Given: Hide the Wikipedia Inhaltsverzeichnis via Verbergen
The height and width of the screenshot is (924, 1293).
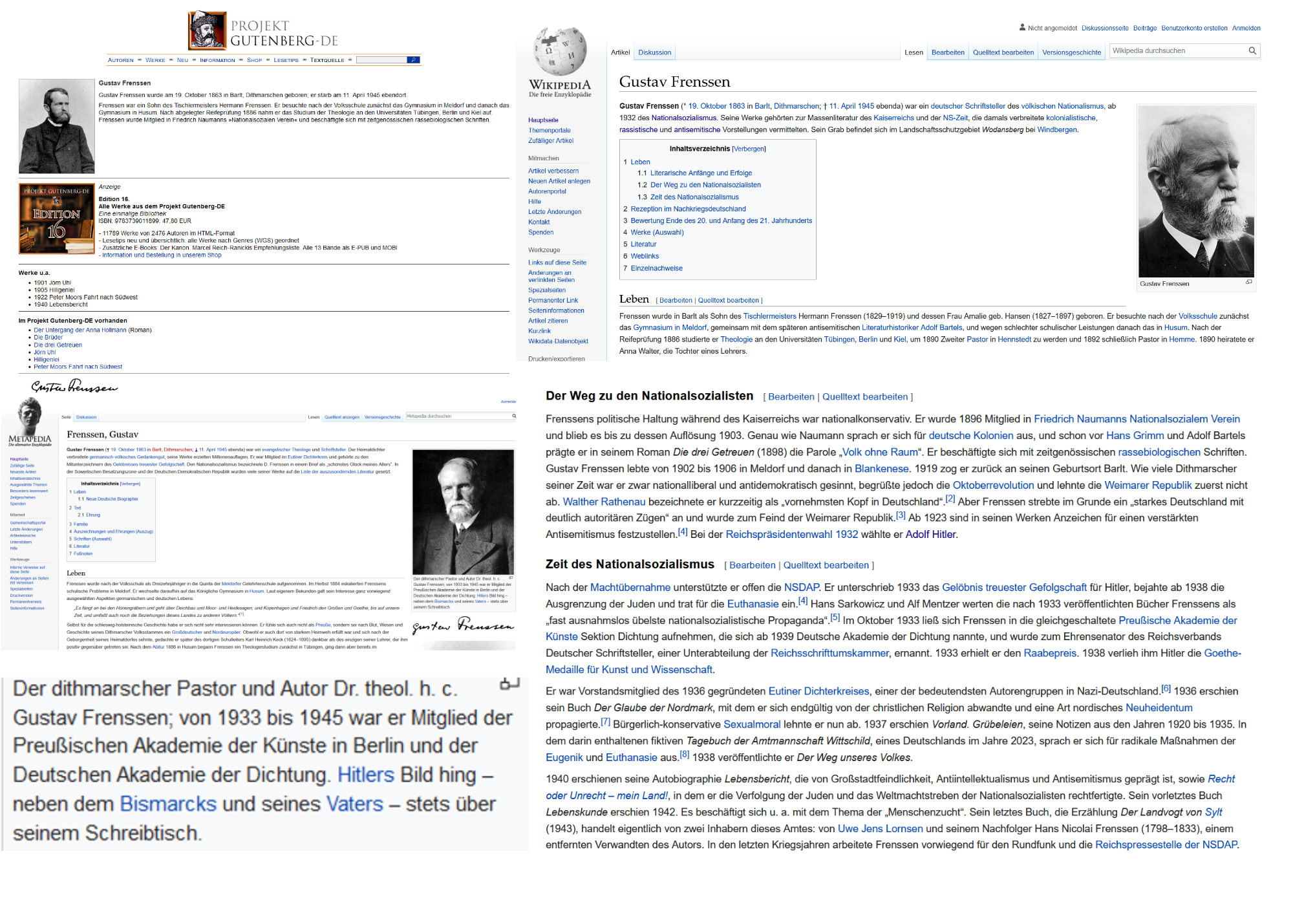Looking at the screenshot, I should [749, 149].
